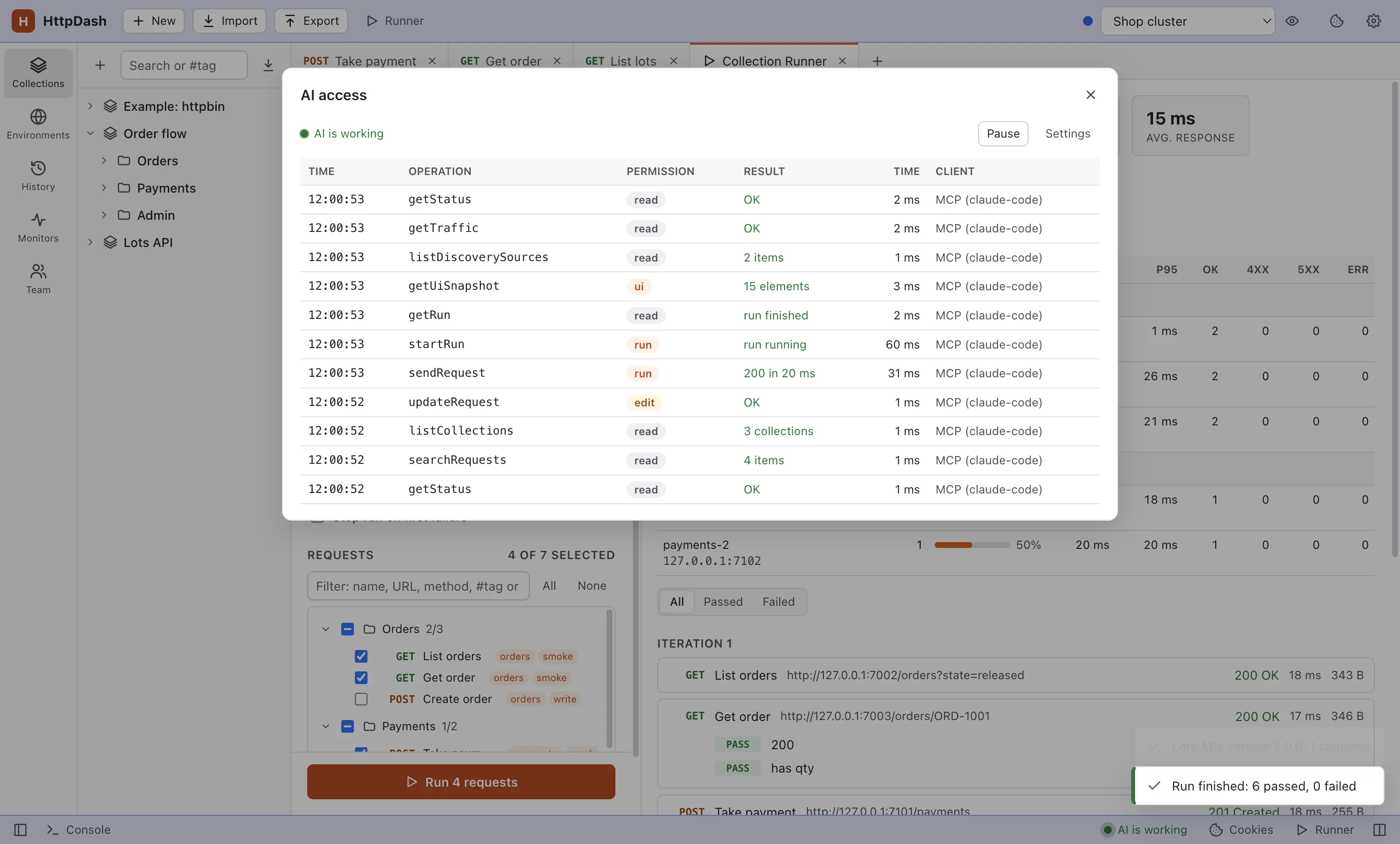Toggle the eye icon next to environment
Viewport: 1400px width, 844px height.
(x=1292, y=21)
